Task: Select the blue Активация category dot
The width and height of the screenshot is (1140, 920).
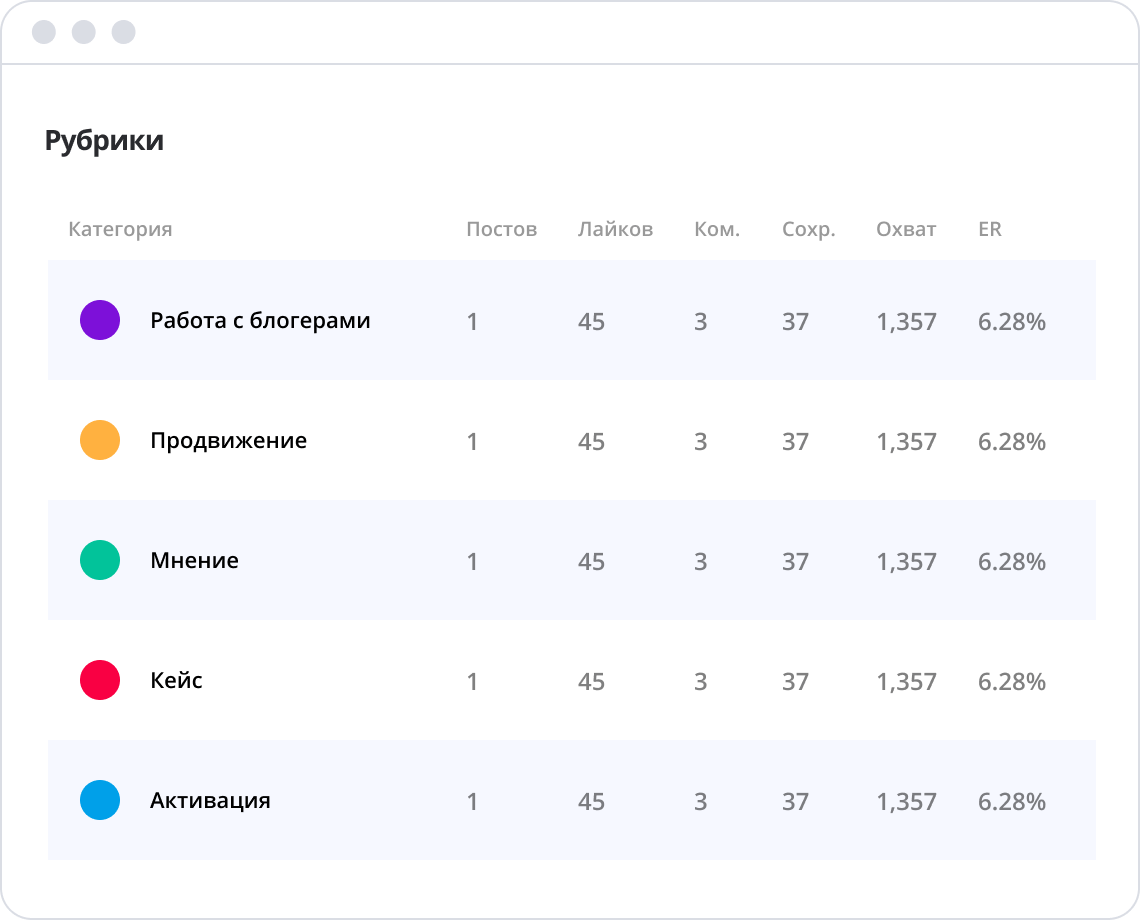Action: coord(100,800)
